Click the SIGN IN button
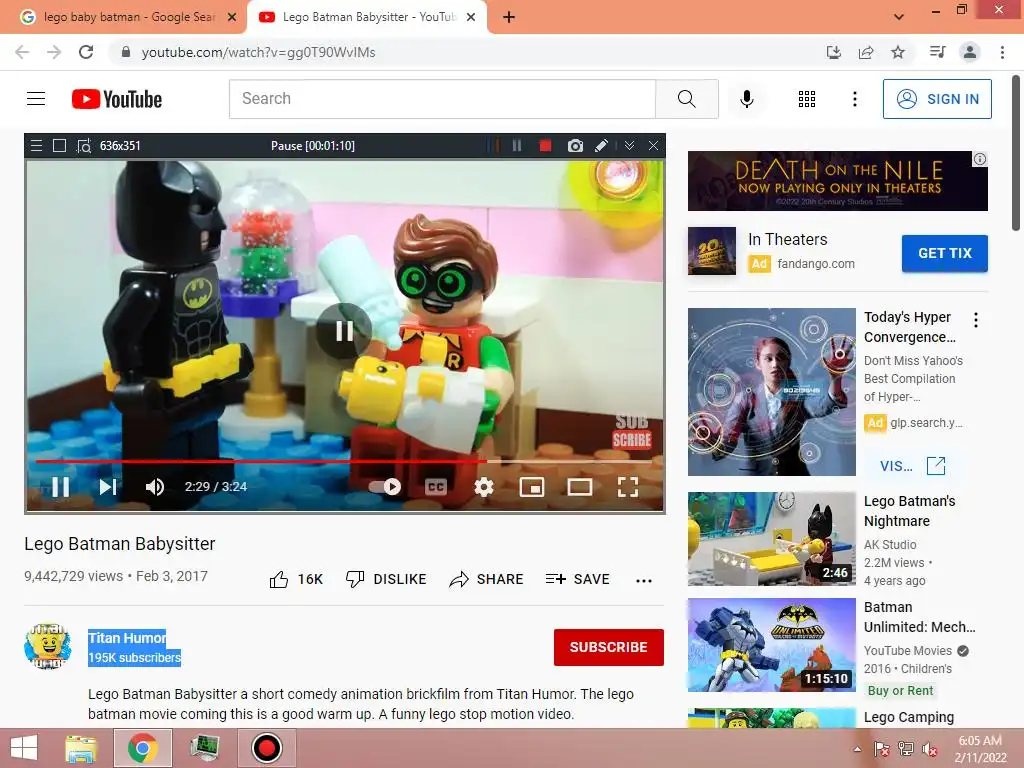Image resolution: width=1024 pixels, height=768 pixels. coord(937,99)
